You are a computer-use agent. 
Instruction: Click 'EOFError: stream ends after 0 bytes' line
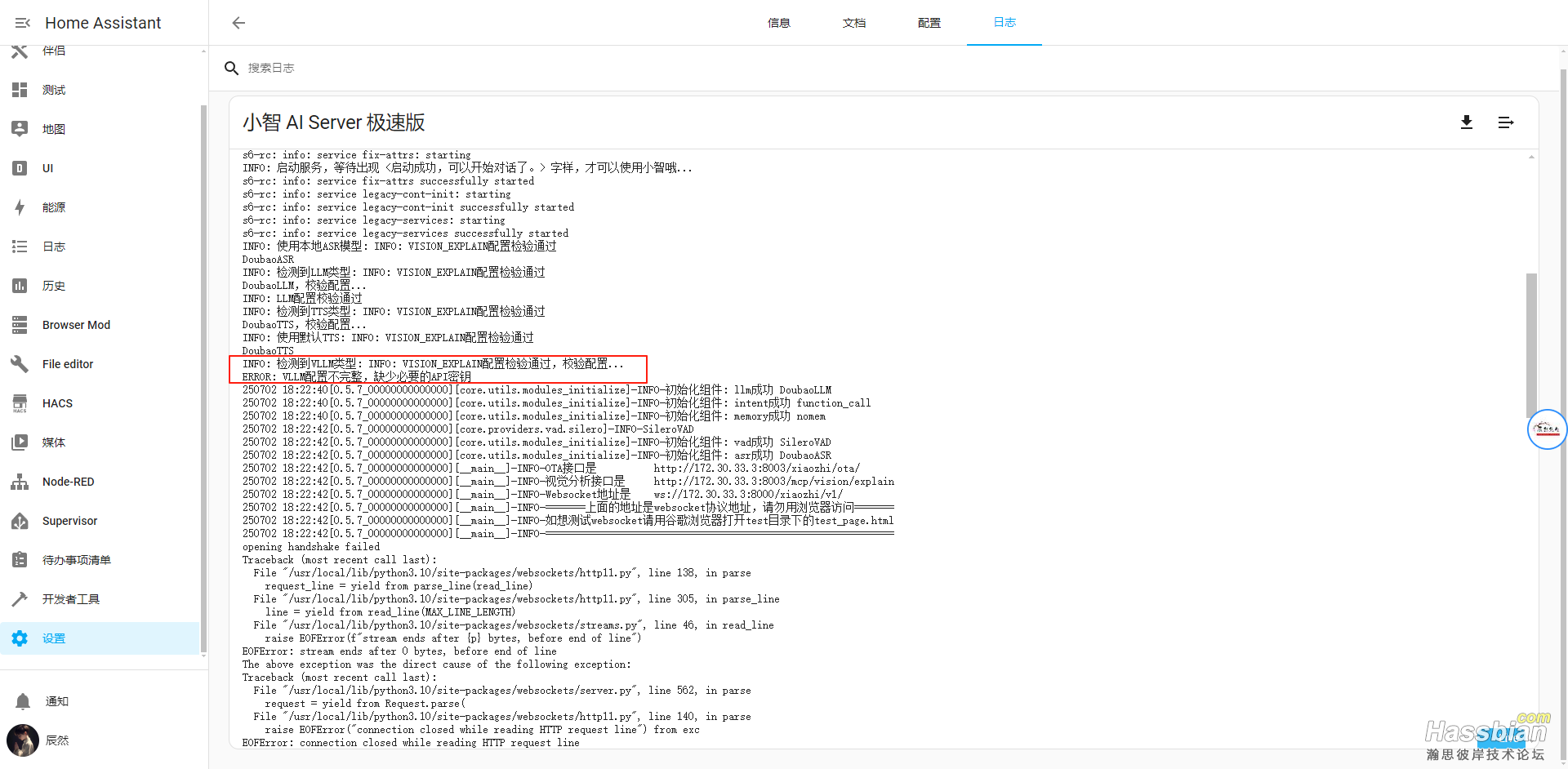399,651
